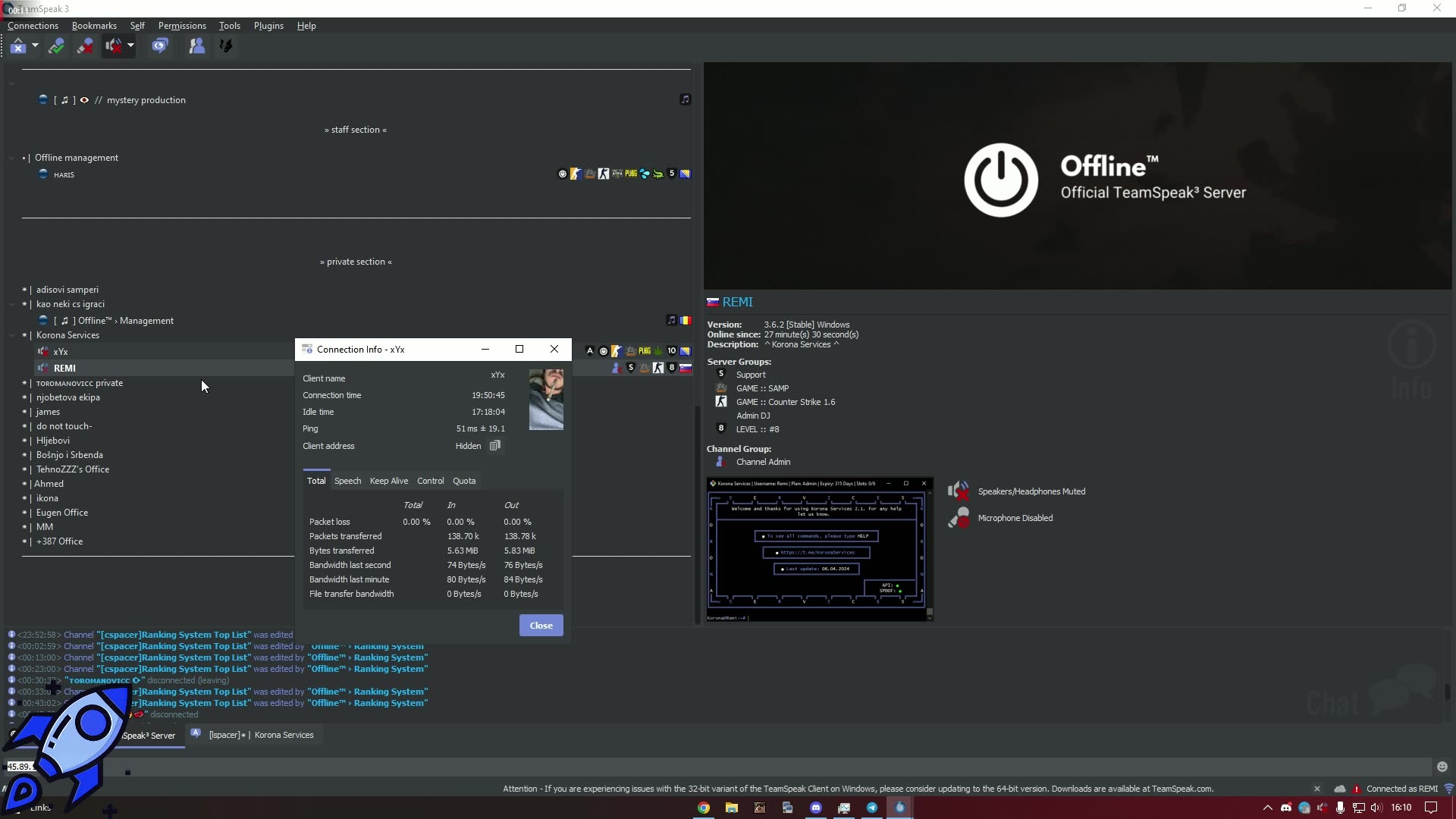Close the Connection Info dialog
Viewport: 1456px width, 819px height.
[x=554, y=349]
